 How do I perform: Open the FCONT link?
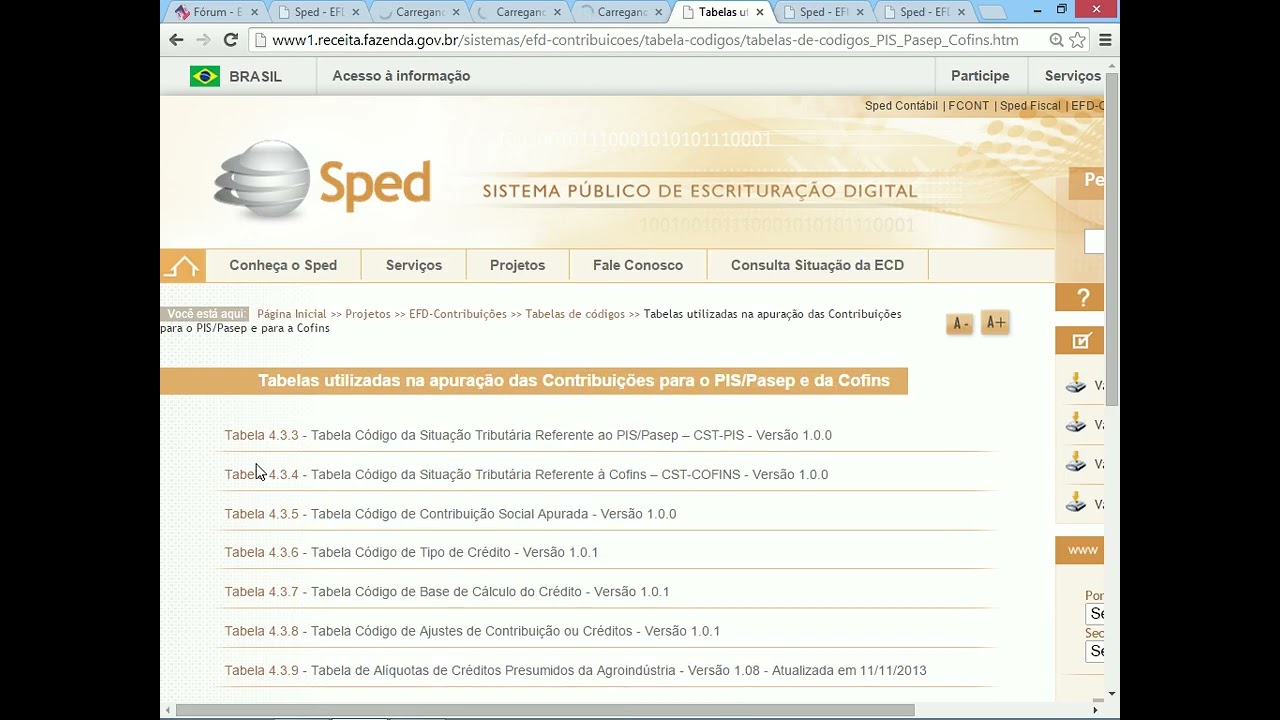(969, 106)
